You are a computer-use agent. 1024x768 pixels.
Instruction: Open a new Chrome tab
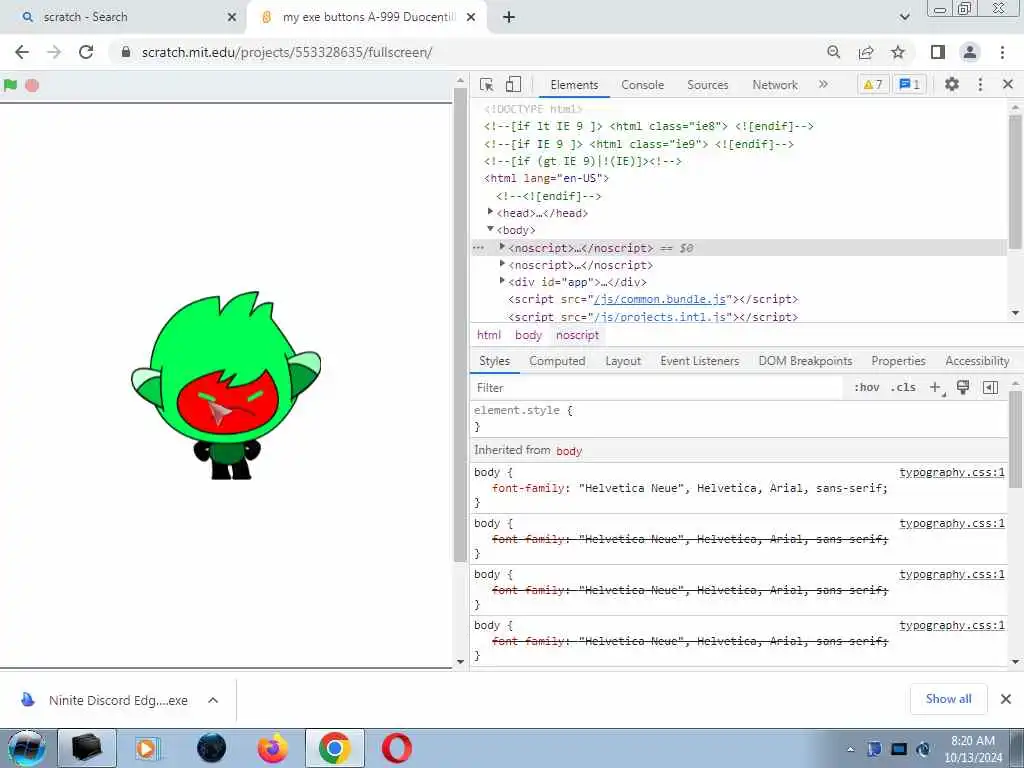coord(509,17)
